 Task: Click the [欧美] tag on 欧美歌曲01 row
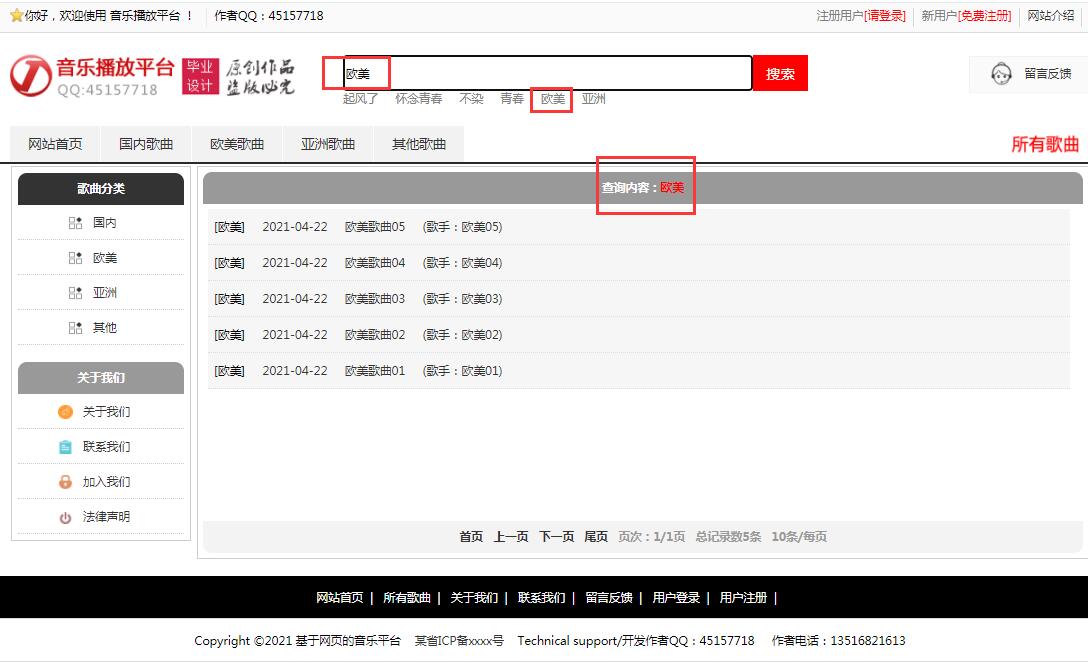[x=230, y=371]
